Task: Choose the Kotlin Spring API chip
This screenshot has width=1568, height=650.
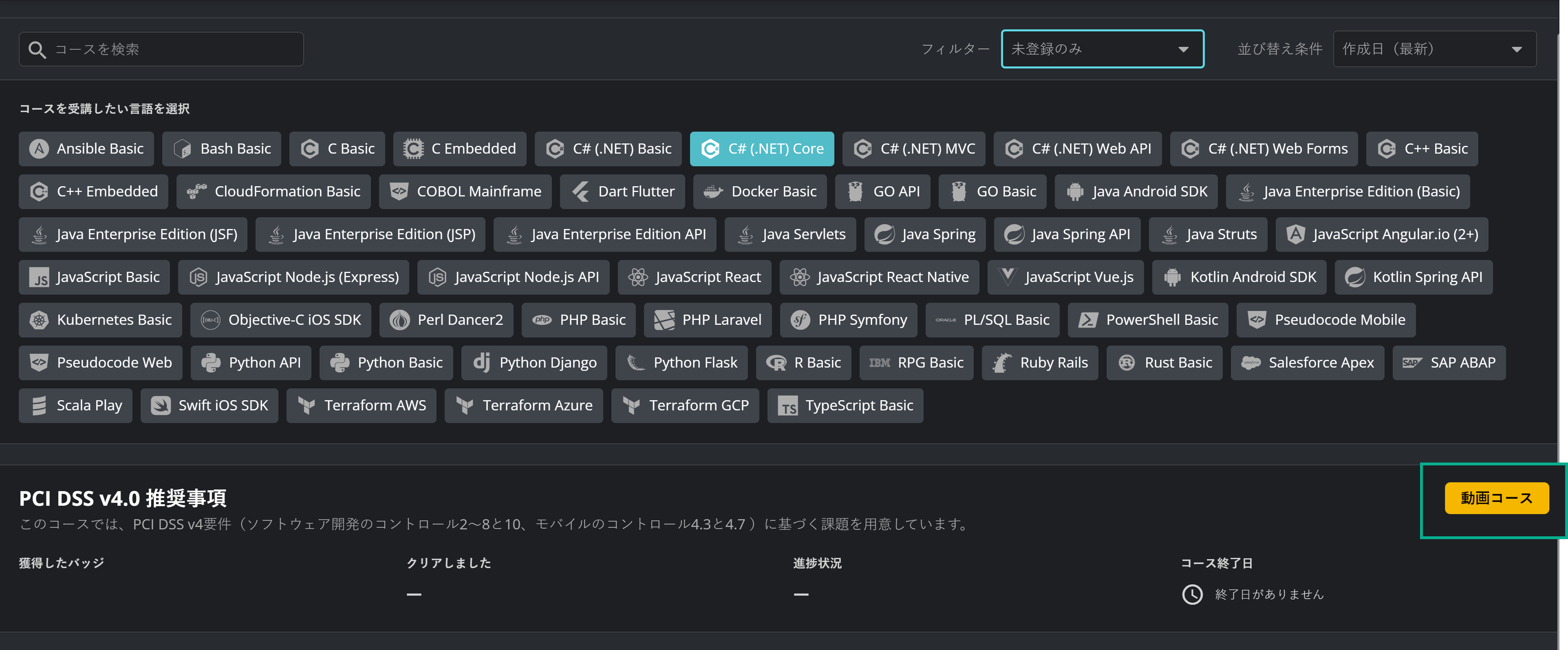Action: pos(1414,277)
